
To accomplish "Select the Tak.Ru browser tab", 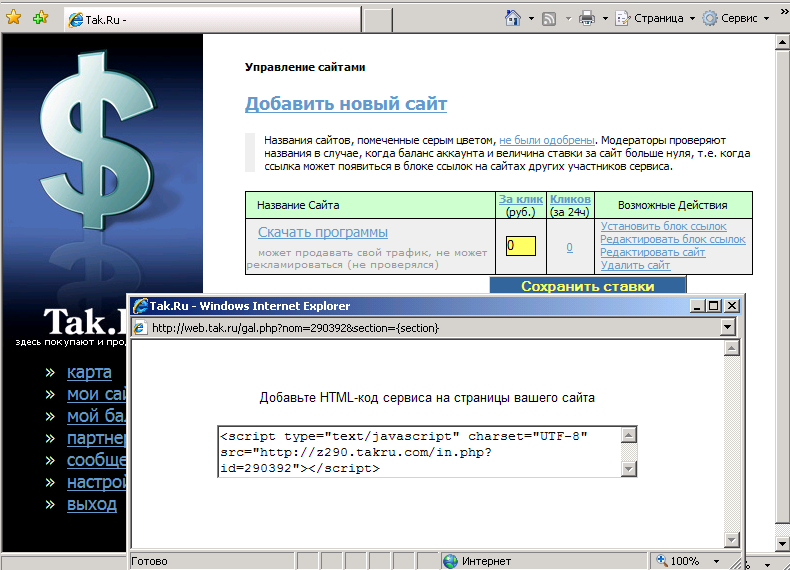I will pyautogui.click(x=212, y=20).
